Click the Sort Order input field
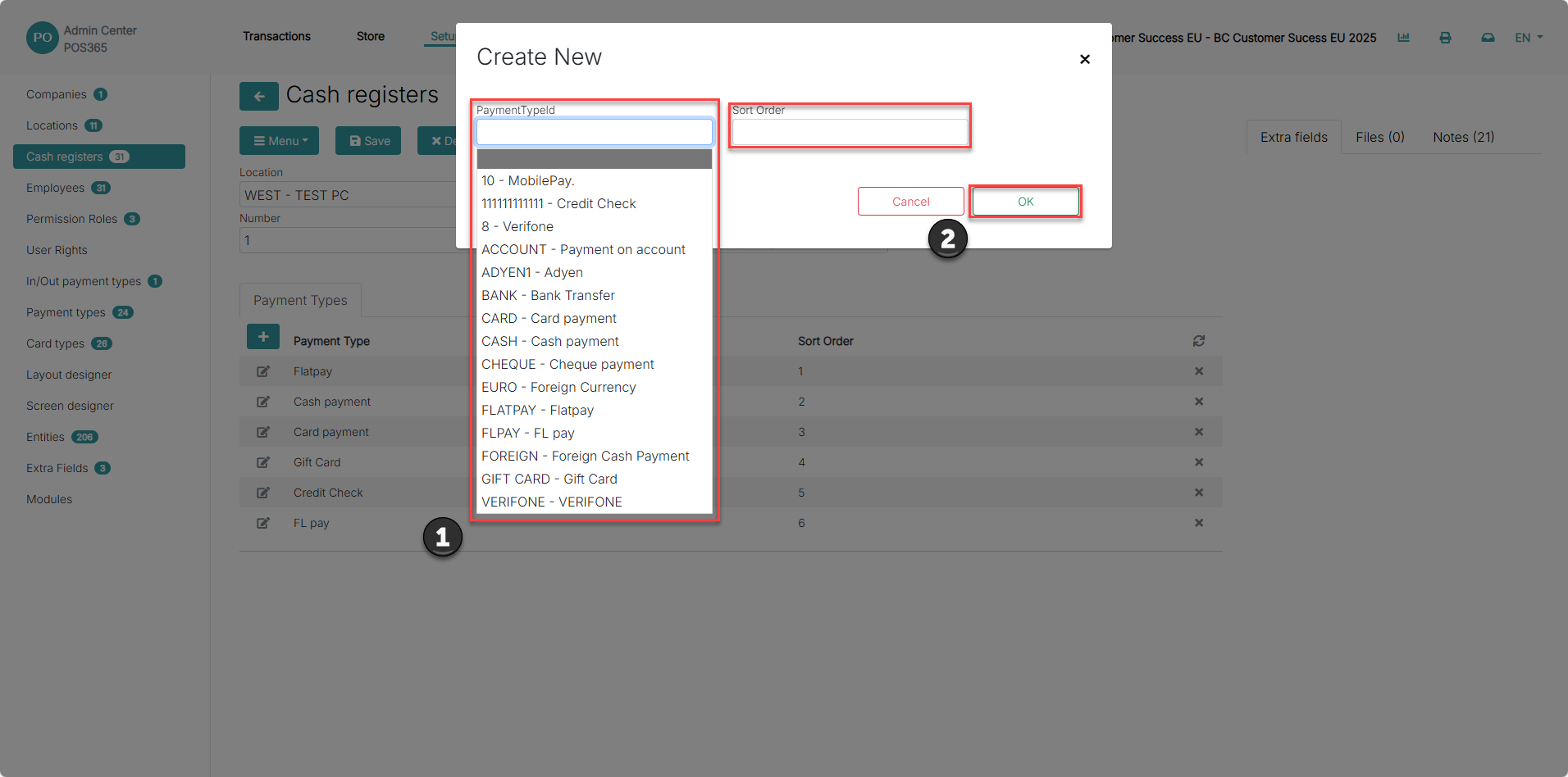Image resolution: width=1568 pixels, height=777 pixels. 850,132
